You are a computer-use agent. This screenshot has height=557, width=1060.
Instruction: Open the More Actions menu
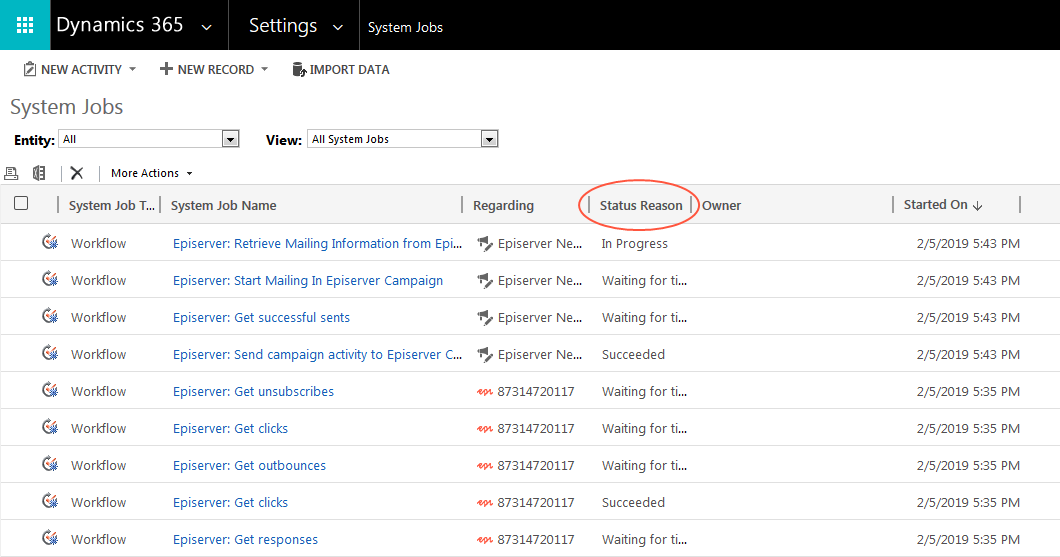point(151,173)
